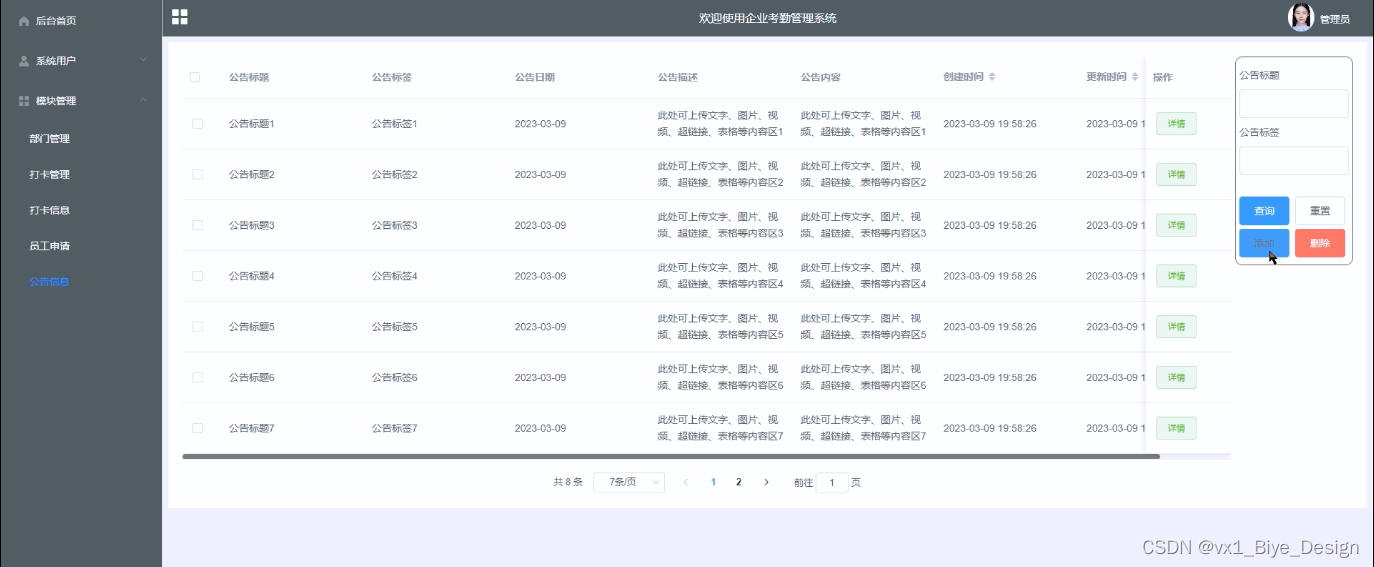Check the box for 公告标题5 row
The image size is (1374, 567).
point(197,327)
